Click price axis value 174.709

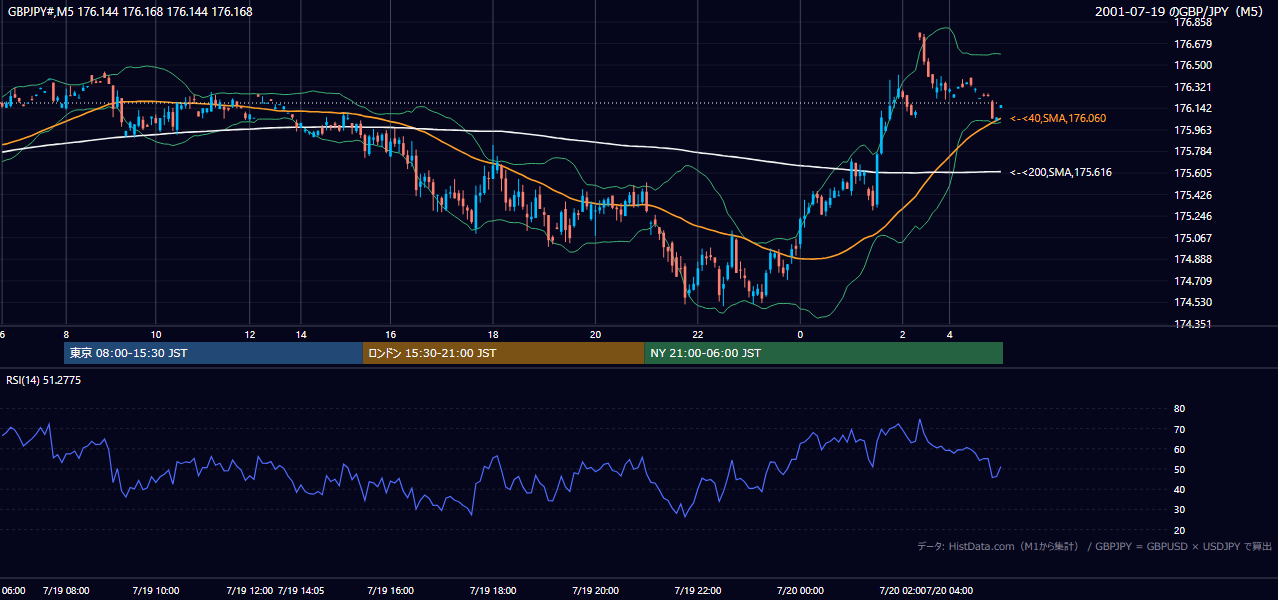click(1193, 281)
